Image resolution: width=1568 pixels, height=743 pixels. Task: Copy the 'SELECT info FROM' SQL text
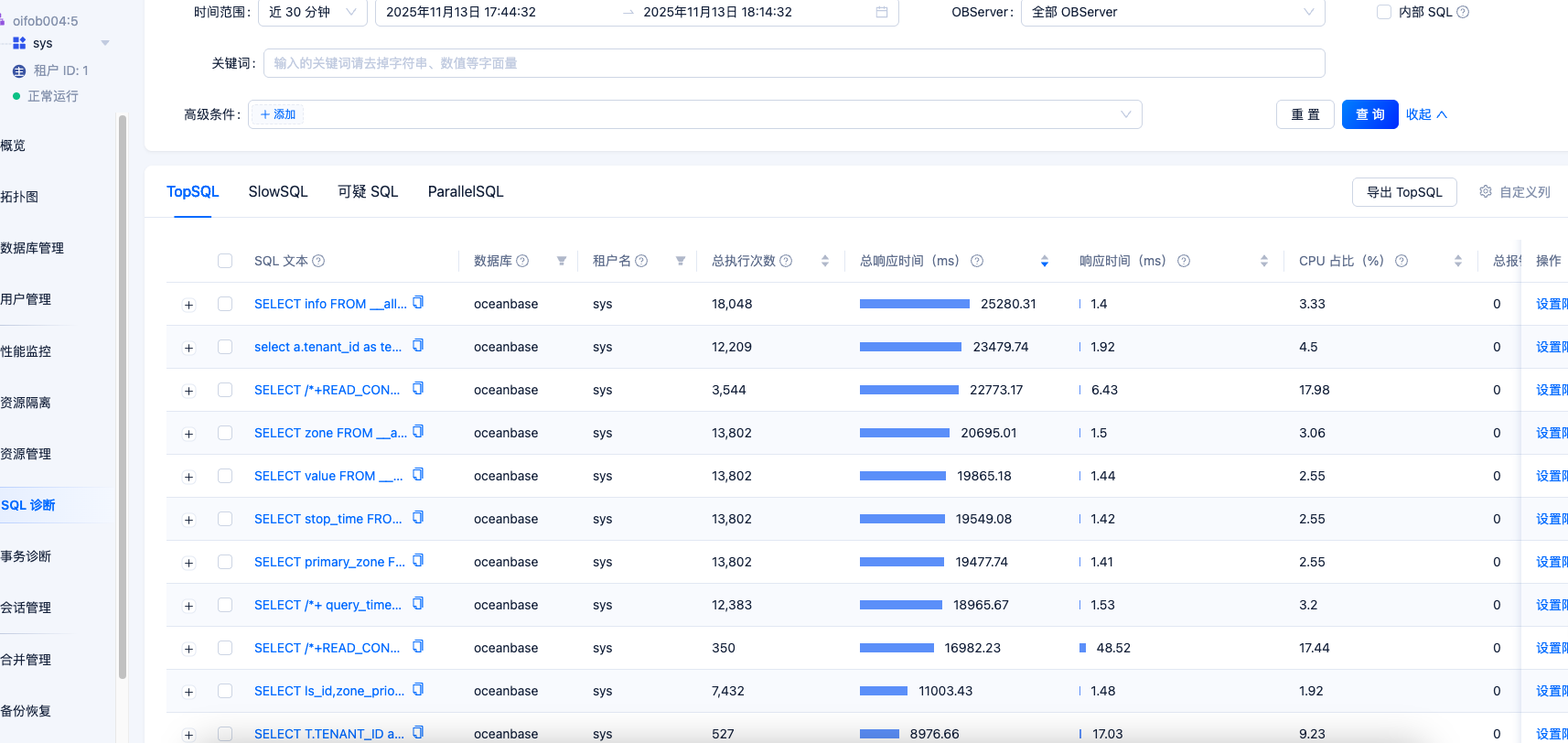tap(418, 303)
